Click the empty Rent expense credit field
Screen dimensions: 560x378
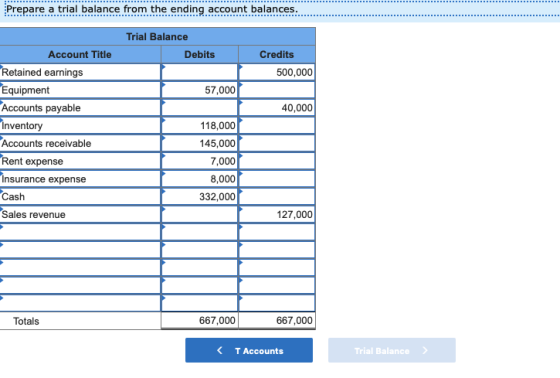click(277, 161)
